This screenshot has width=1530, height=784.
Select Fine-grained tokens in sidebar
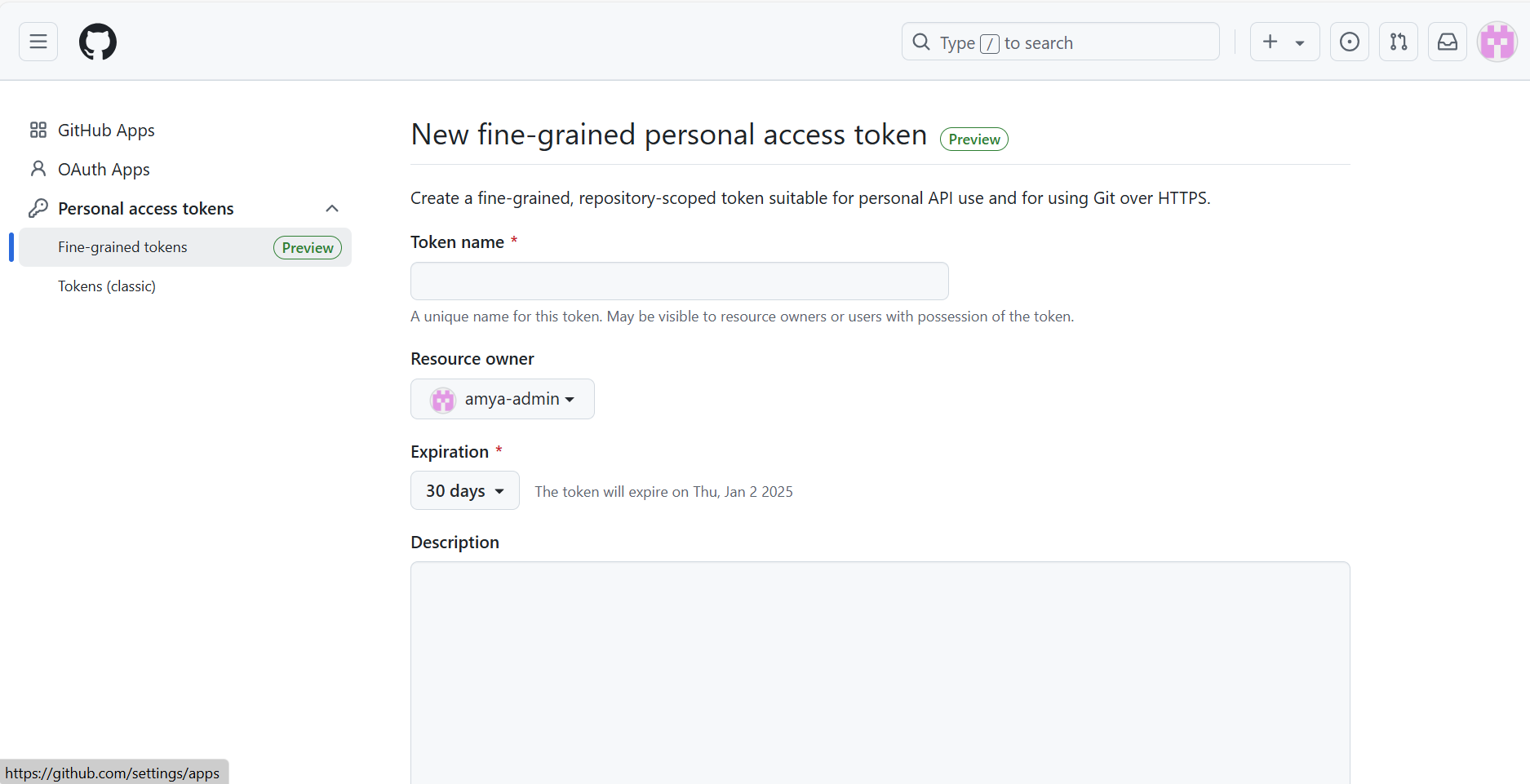point(122,247)
